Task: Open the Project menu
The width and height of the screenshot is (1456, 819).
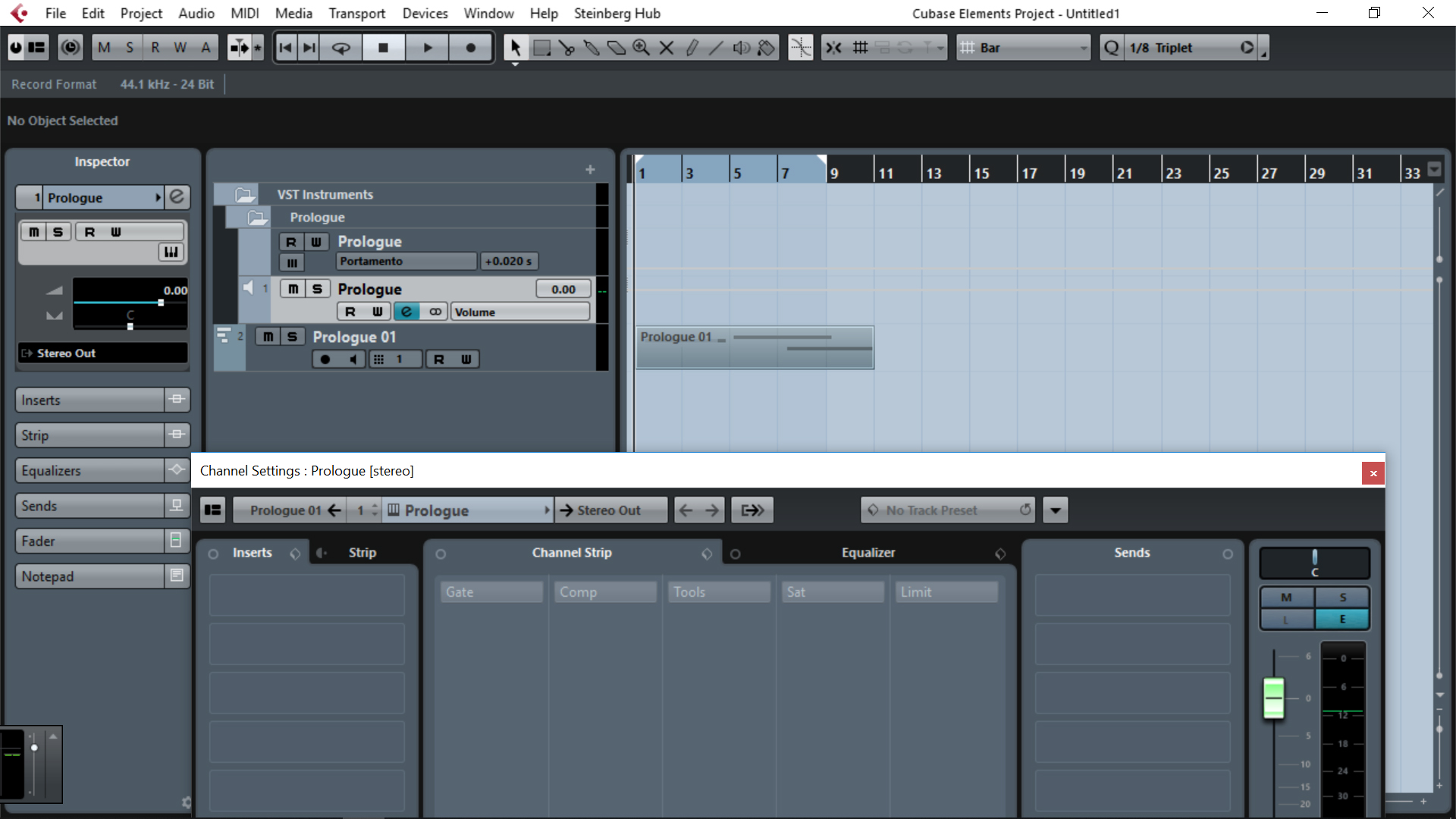Action: [x=141, y=13]
